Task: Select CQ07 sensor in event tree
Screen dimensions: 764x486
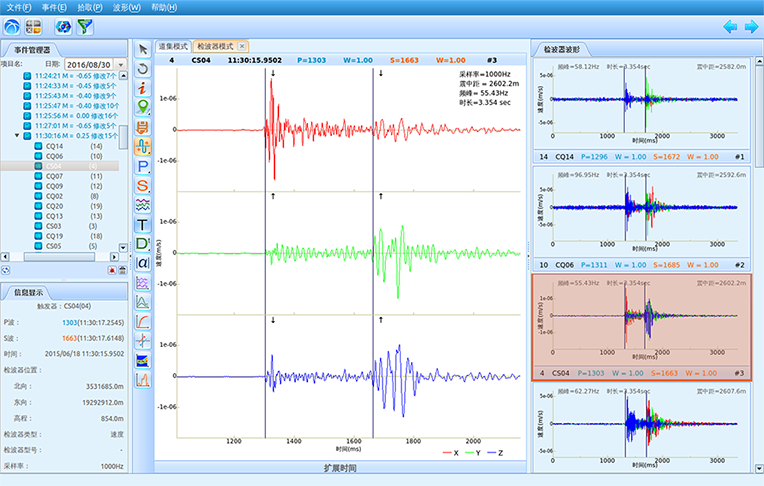Action: coord(54,176)
